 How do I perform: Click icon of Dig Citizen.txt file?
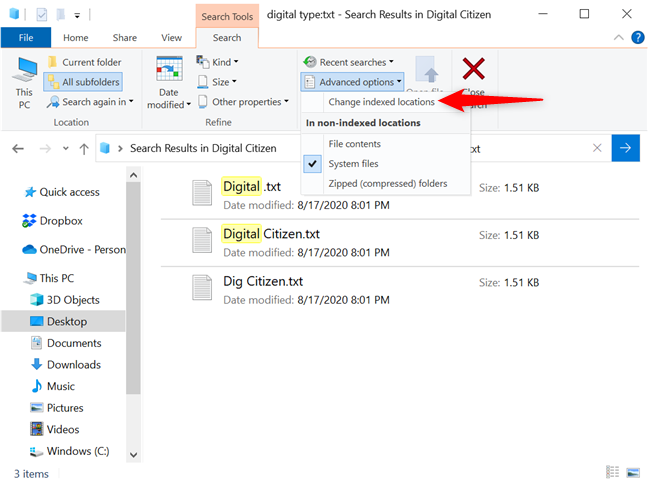tap(202, 288)
